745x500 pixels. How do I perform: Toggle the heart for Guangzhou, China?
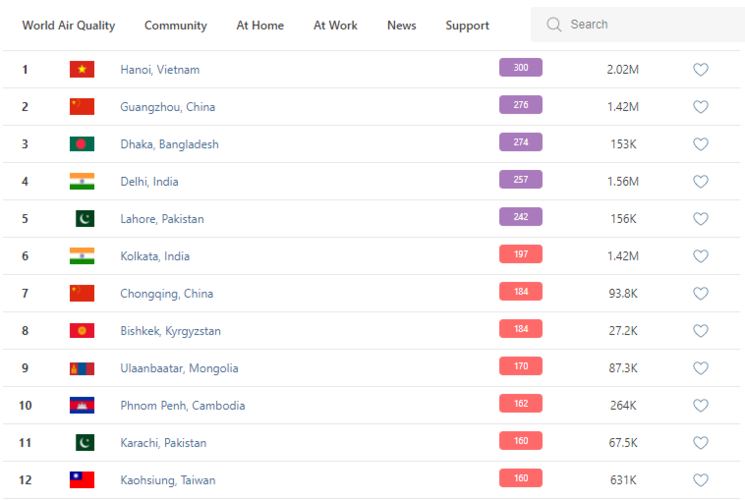click(x=700, y=107)
